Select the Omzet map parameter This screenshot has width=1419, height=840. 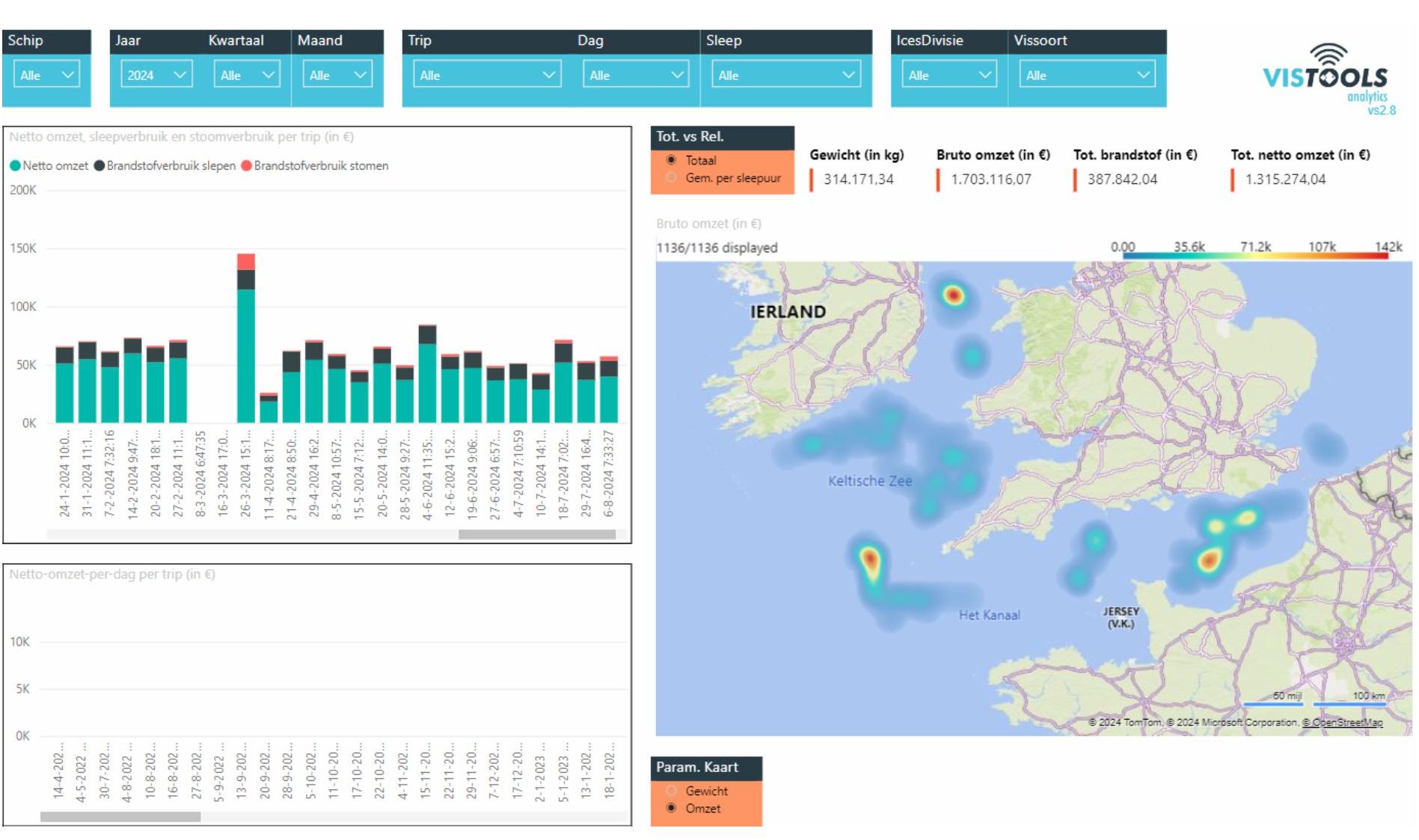point(670,809)
